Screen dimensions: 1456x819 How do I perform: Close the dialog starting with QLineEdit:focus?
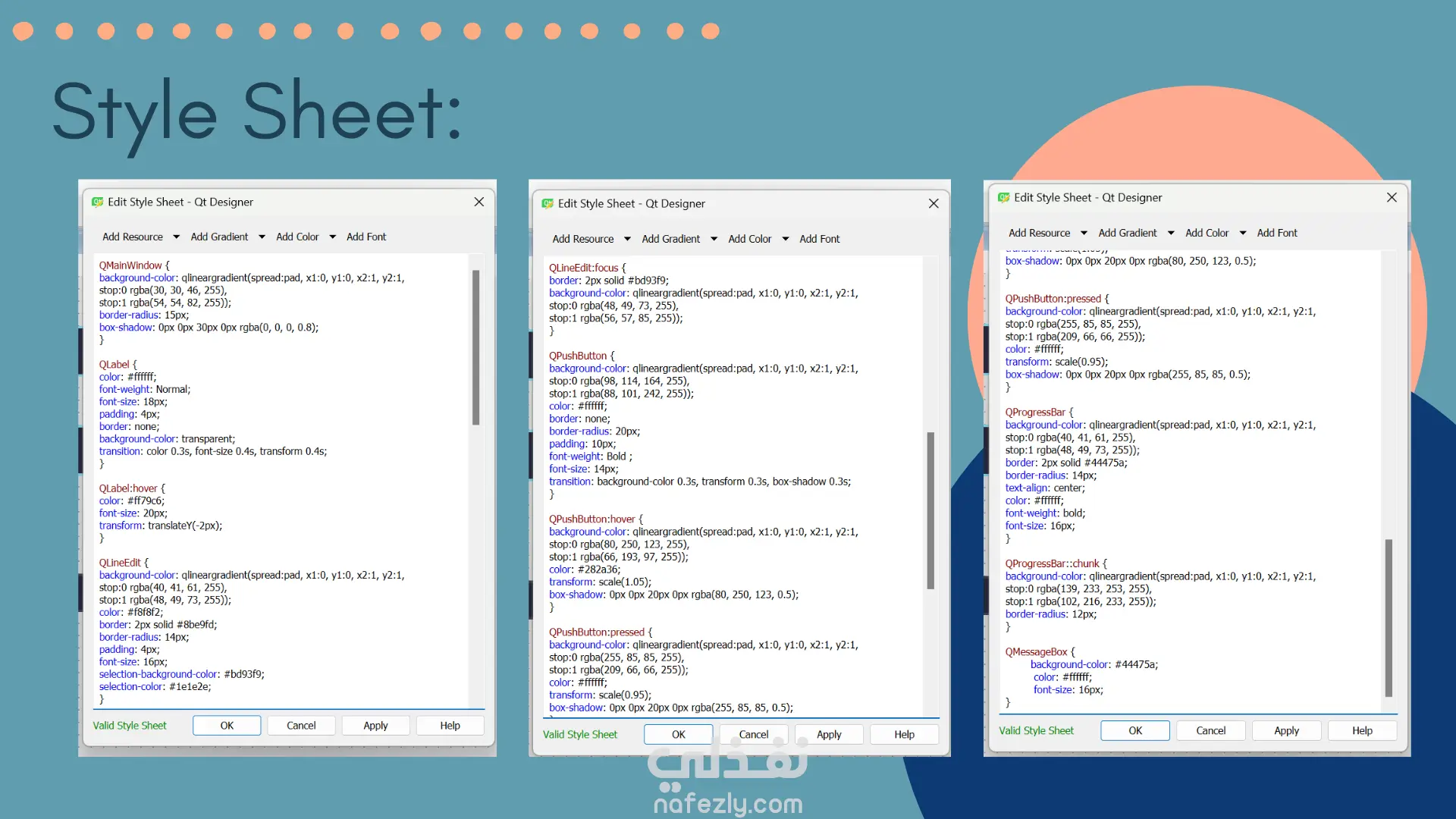pyautogui.click(x=934, y=203)
